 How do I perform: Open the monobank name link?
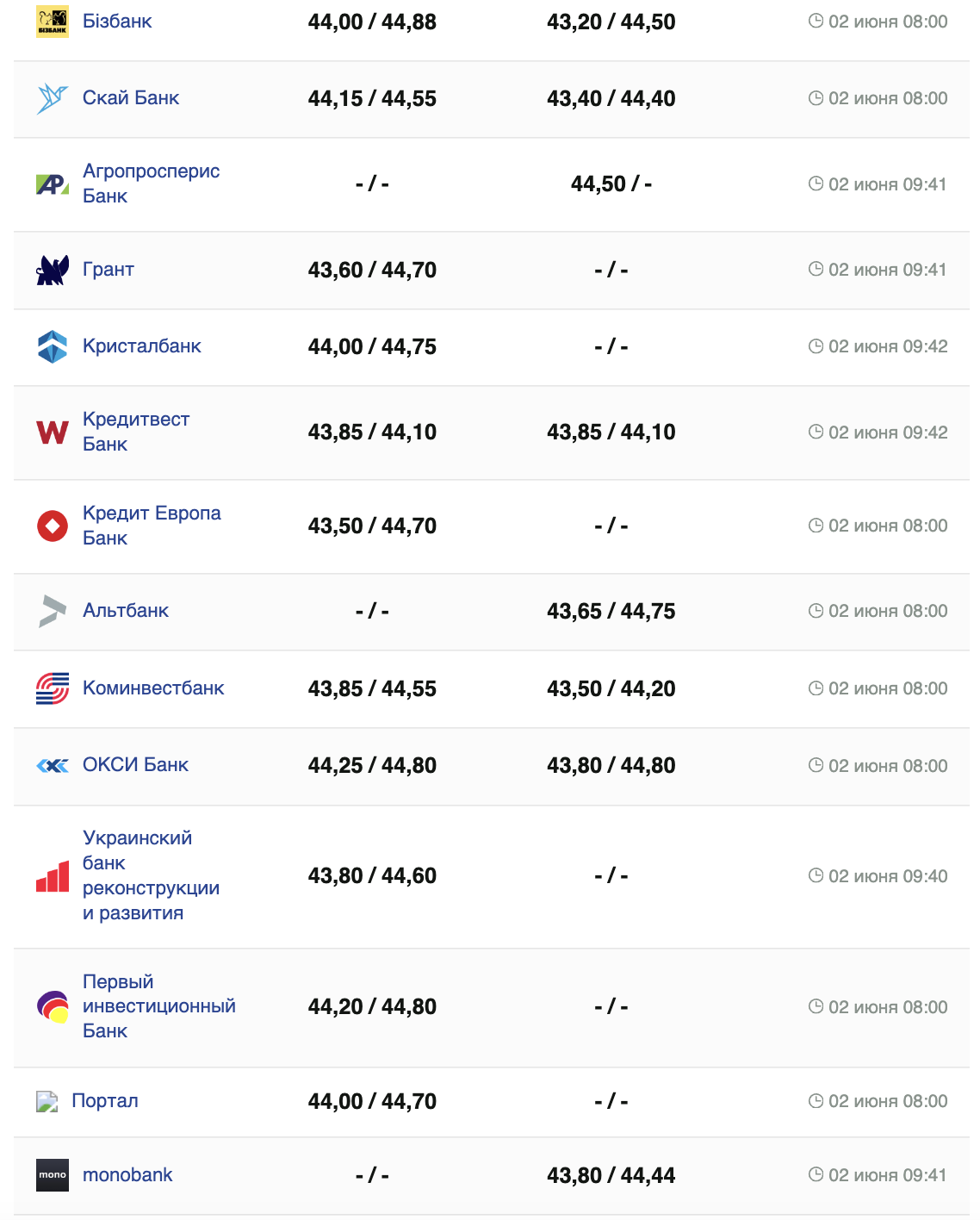(127, 1175)
